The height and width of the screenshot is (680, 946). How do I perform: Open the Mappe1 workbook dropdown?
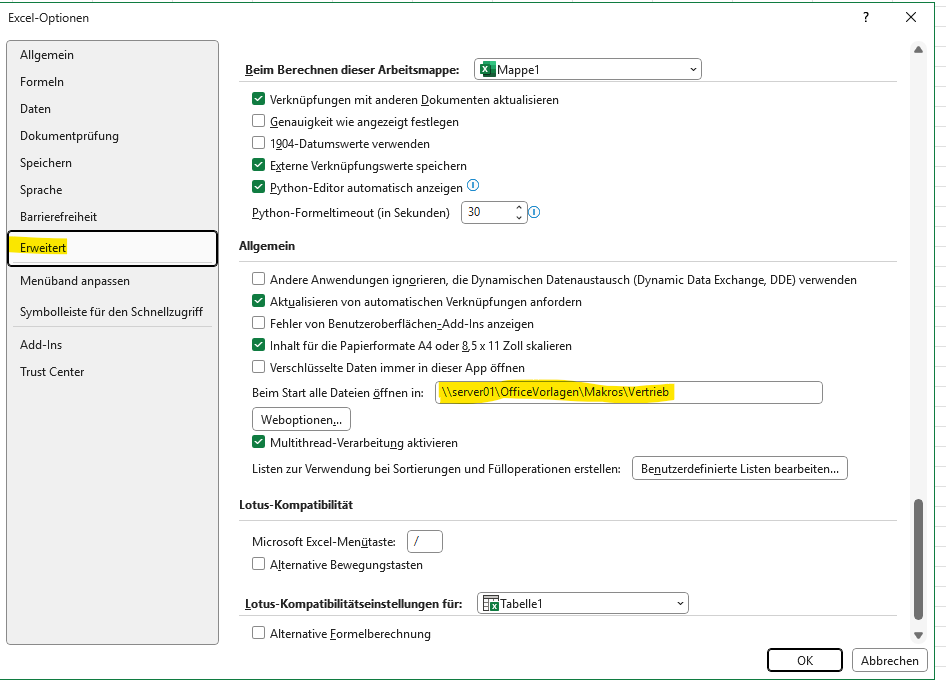588,69
